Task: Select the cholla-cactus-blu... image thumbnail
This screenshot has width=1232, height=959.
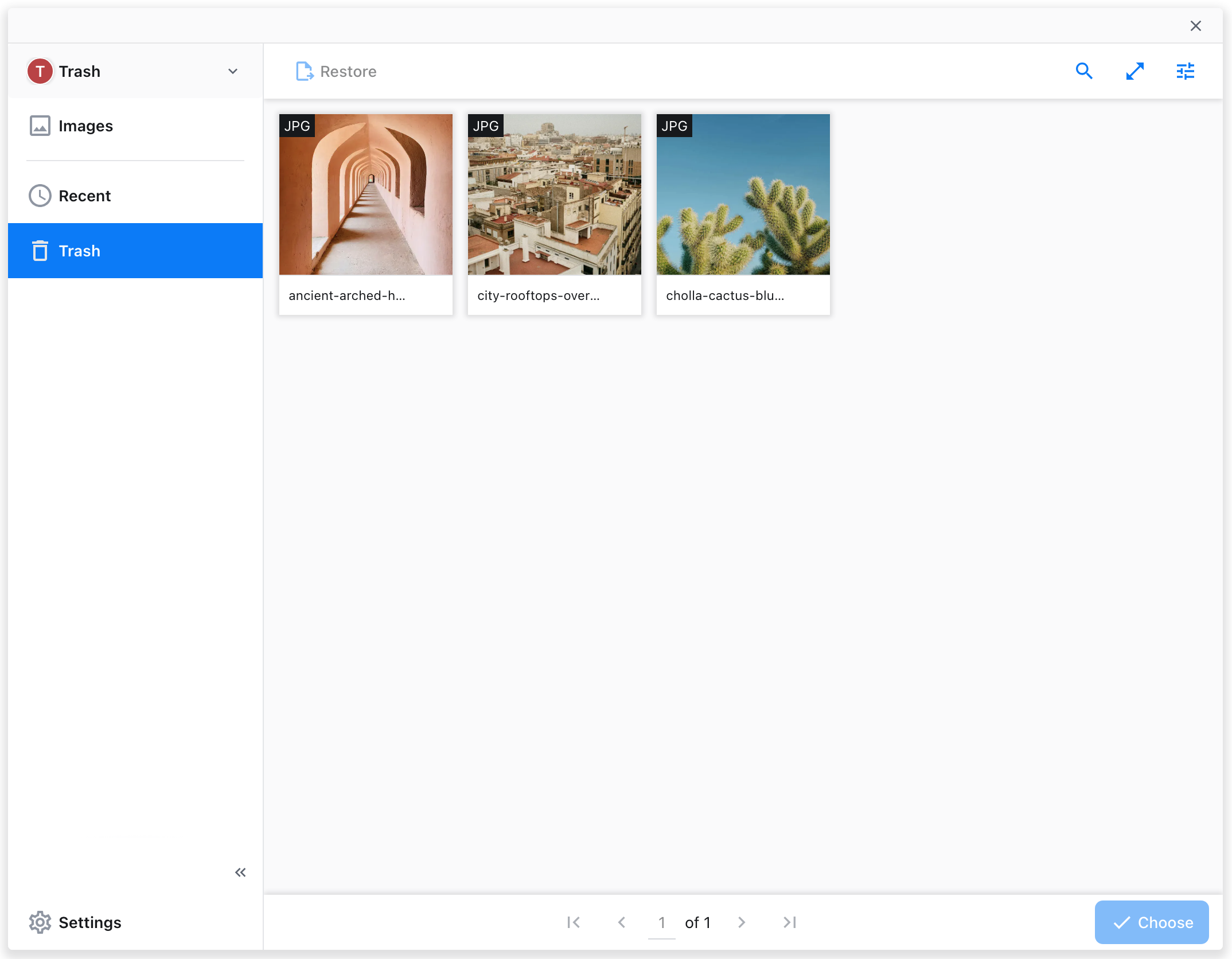Action: (743, 195)
